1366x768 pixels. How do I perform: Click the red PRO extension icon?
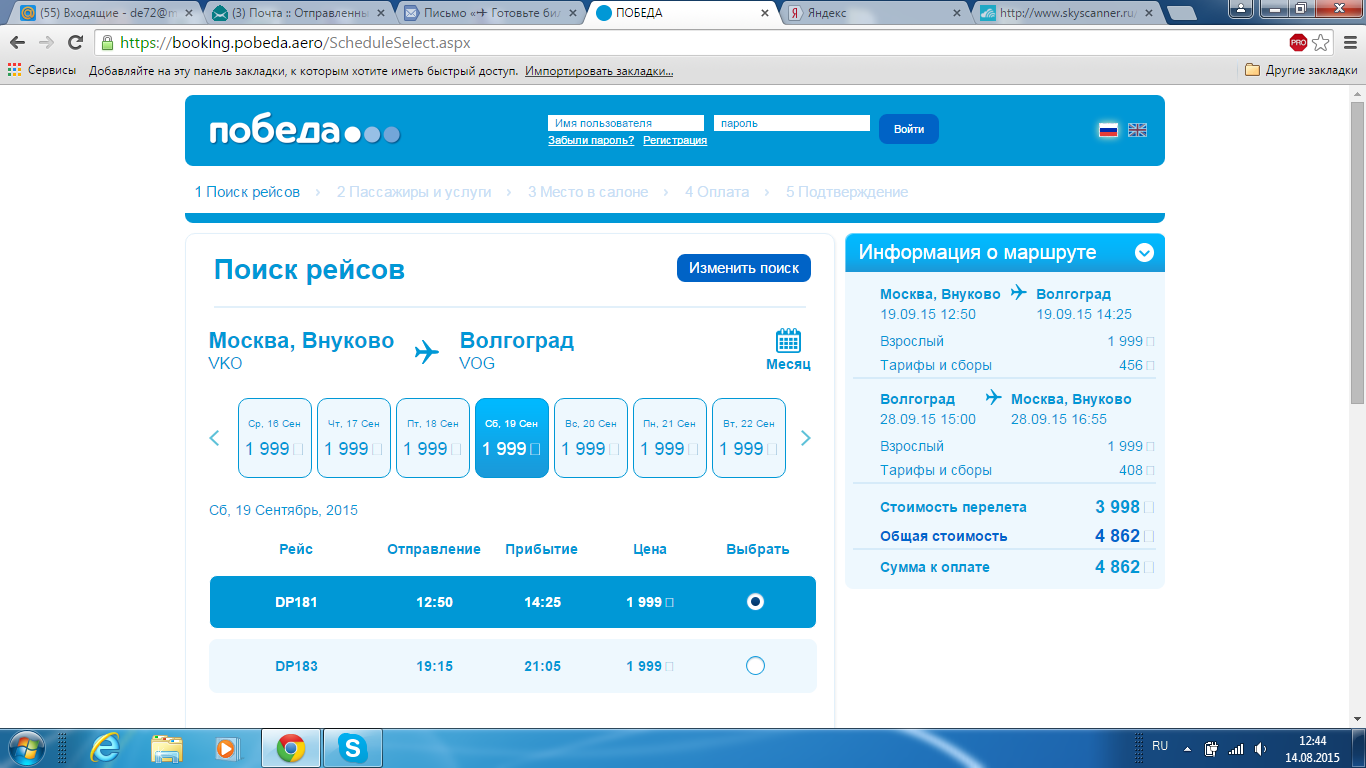(1298, 43)
